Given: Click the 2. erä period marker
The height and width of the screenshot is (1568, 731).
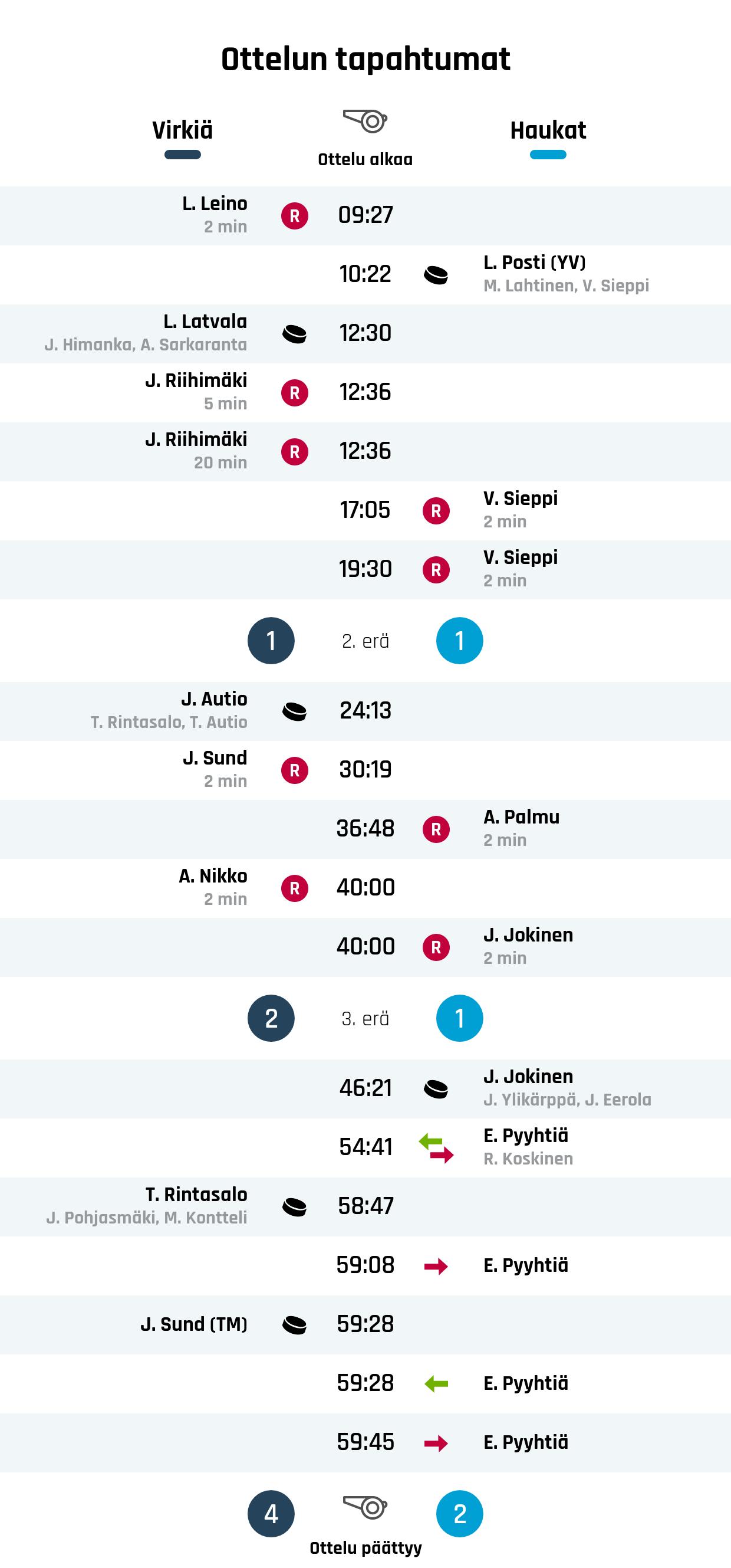Looking at the screenshot, I should pos(365,641).
